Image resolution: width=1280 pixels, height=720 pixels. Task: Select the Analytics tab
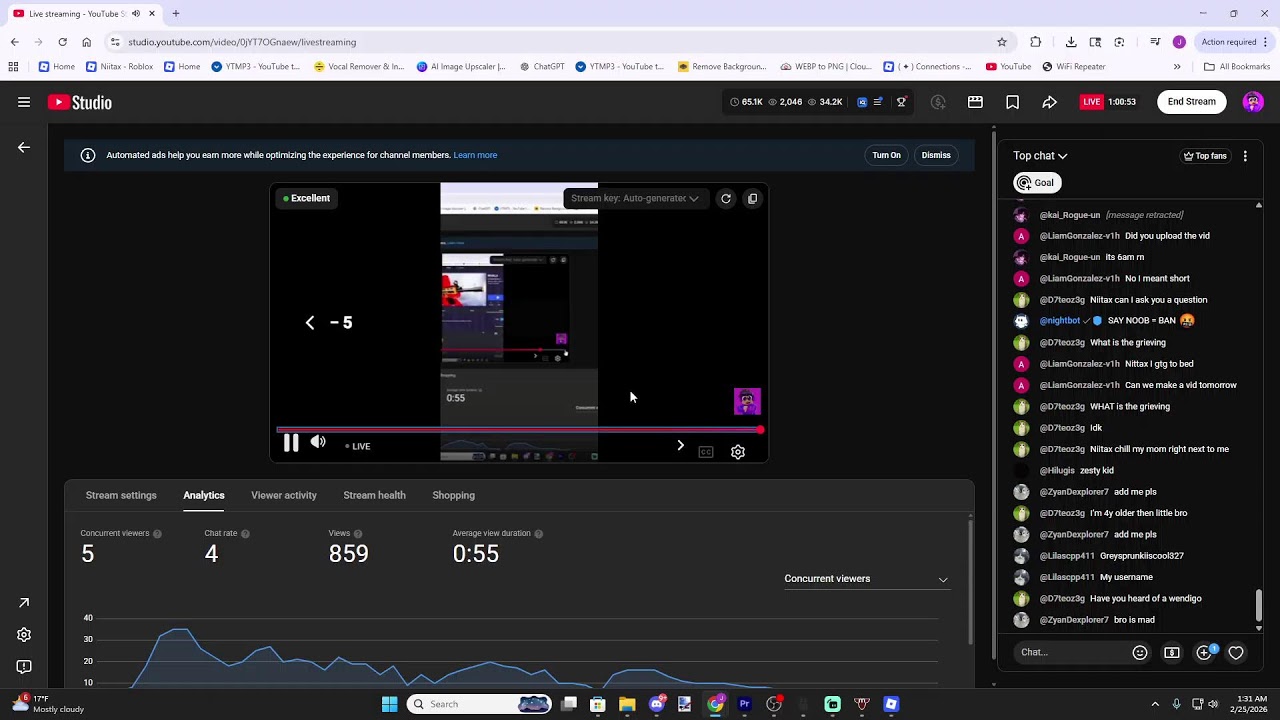point(204,495)
